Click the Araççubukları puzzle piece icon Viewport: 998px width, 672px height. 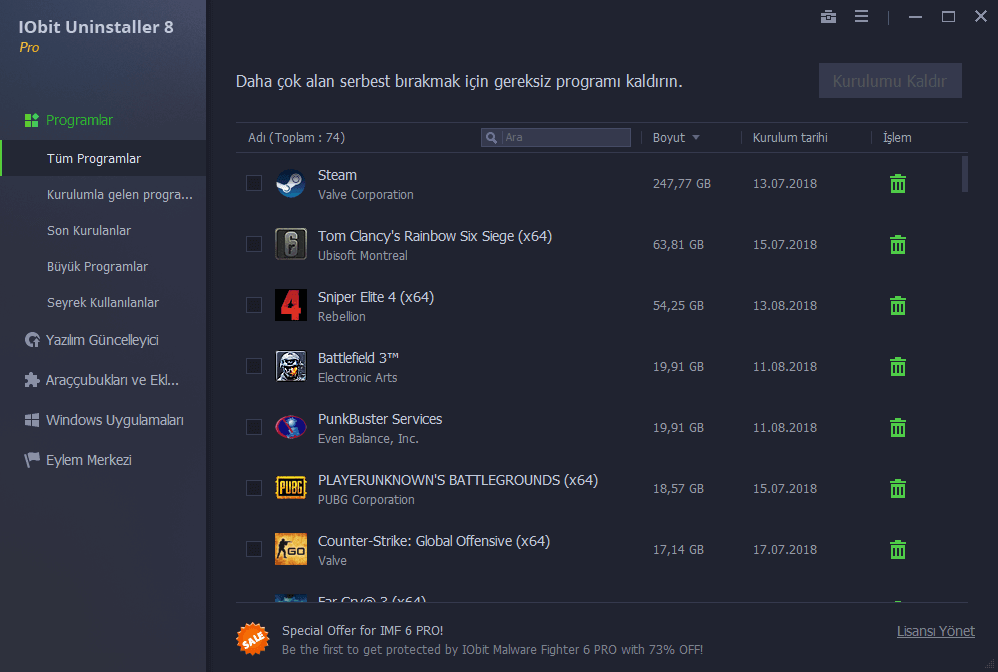32,380
